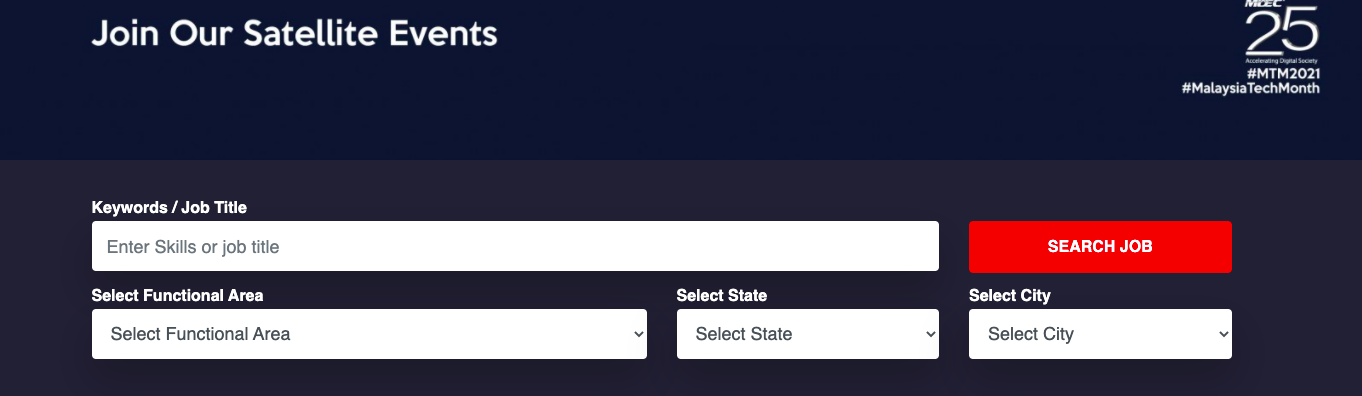The image size is (1362, 396).
Task: Click the empty dark navy banner area
Action: tap(800, 100)
